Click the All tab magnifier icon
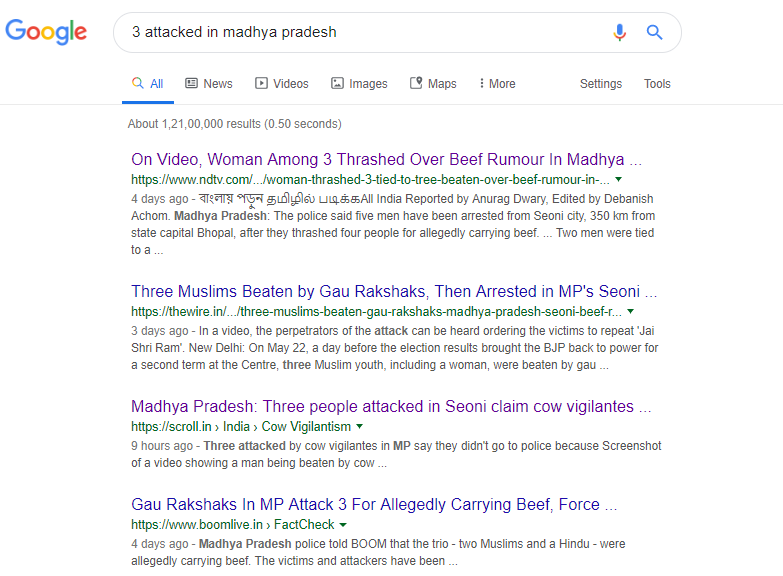The height and width of the screenshot is (576, 783). [138, 82]
